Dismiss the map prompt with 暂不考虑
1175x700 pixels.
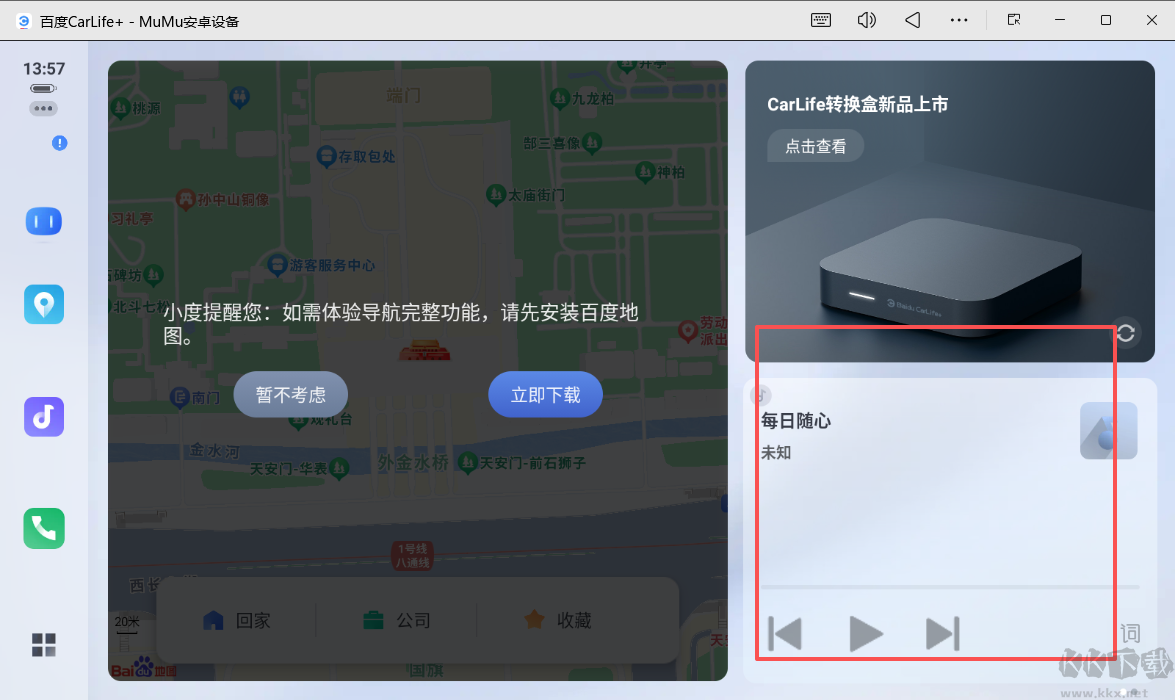point(290,394)
